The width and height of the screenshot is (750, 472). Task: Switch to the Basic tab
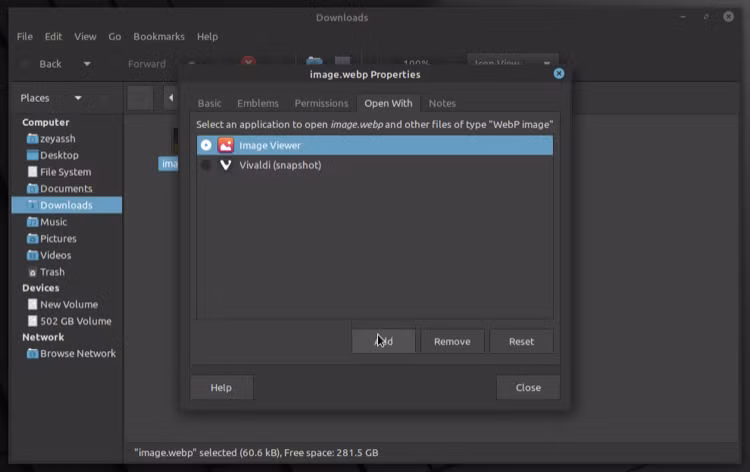210,103
